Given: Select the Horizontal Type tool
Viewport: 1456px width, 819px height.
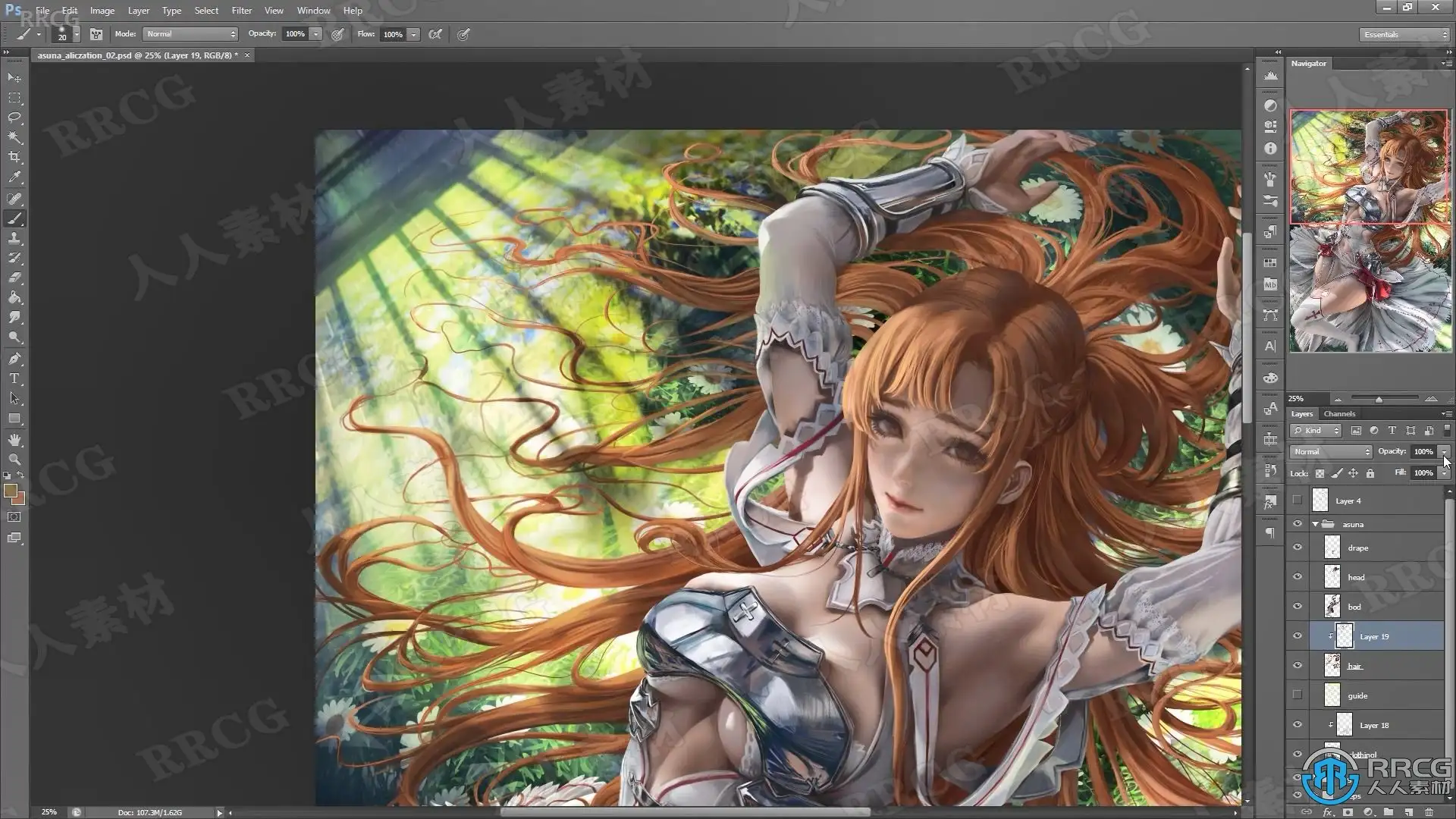Looking at the screenshot, I should coord(14,378).
